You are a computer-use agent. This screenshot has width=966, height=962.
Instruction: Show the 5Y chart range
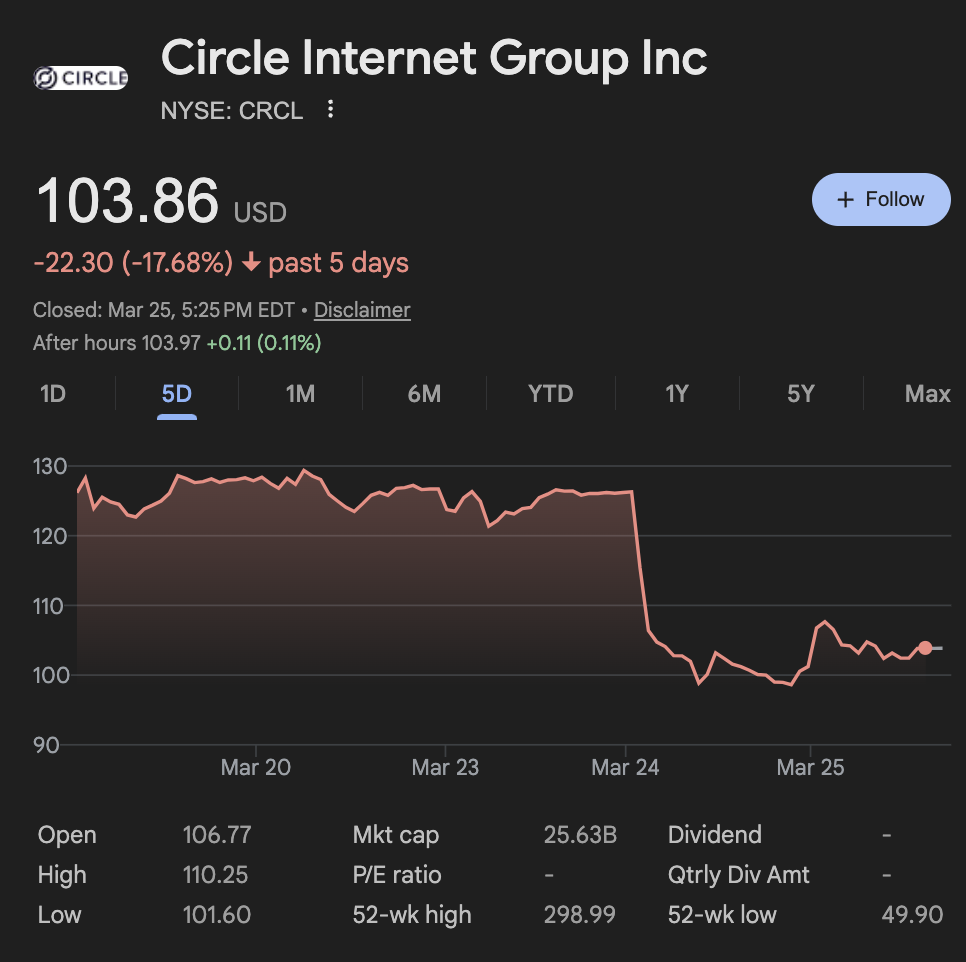click(x=800, y=394)
